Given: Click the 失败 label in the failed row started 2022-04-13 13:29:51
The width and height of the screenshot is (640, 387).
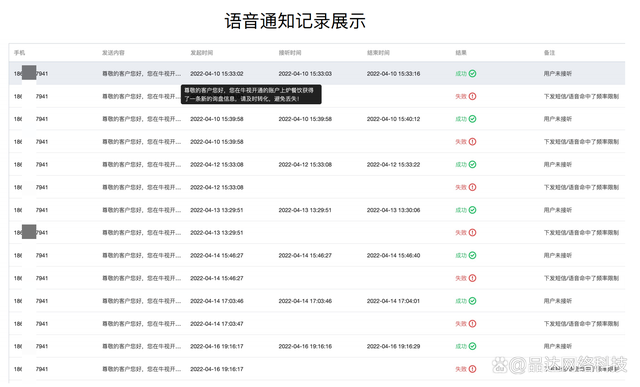Looking at the screenshot, I should tap(461, 233).
